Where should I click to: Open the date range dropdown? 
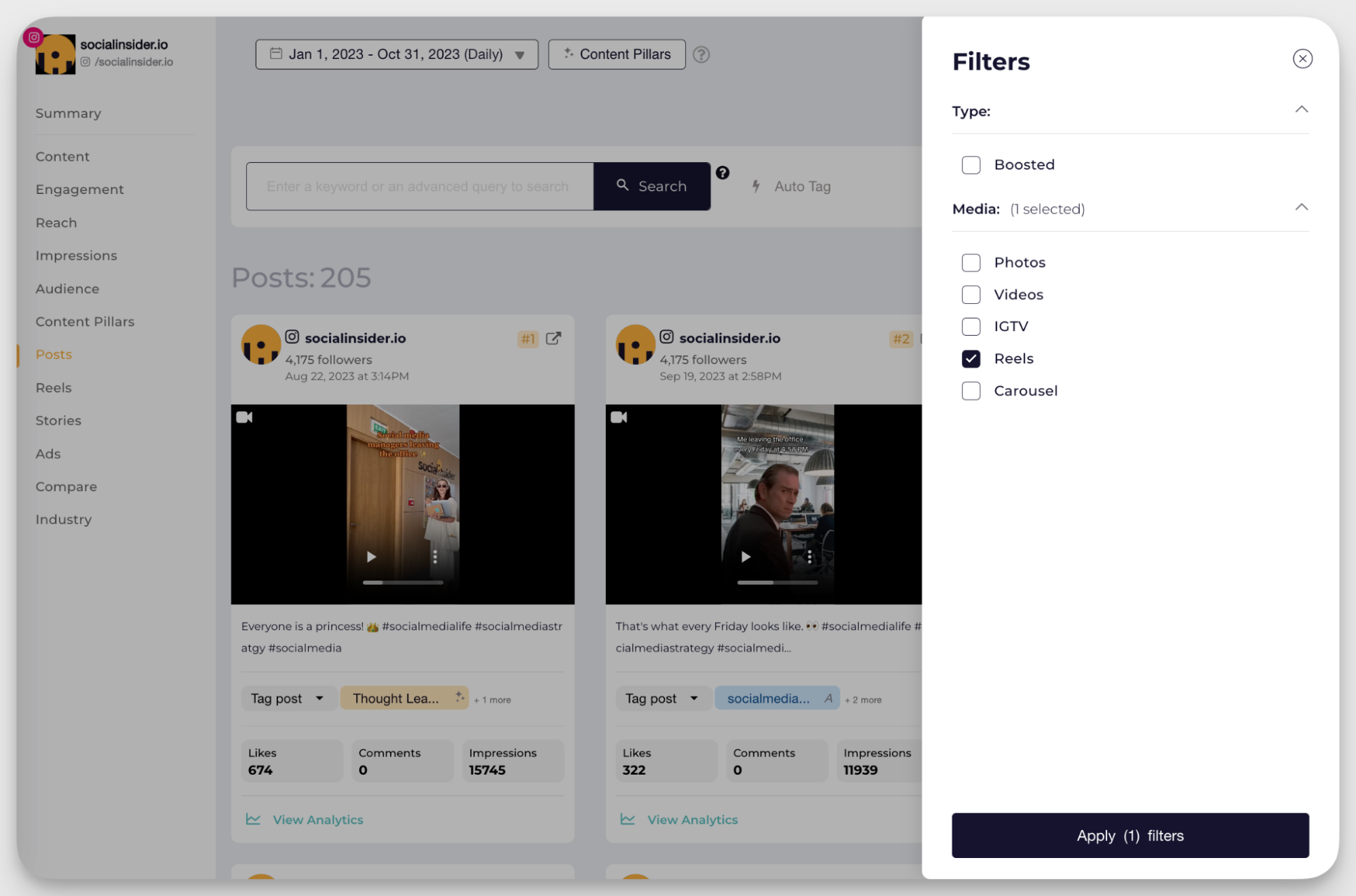coord(396,54)
